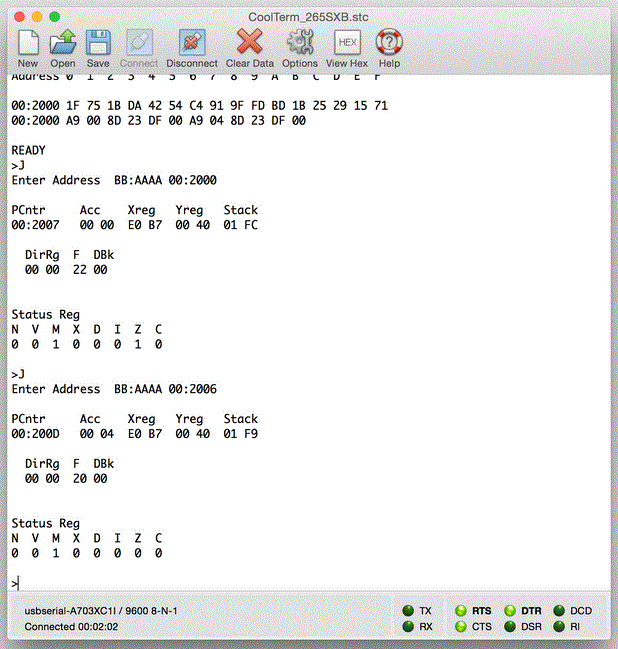Toggle the RTS line indicator

(x=461, y=611)
